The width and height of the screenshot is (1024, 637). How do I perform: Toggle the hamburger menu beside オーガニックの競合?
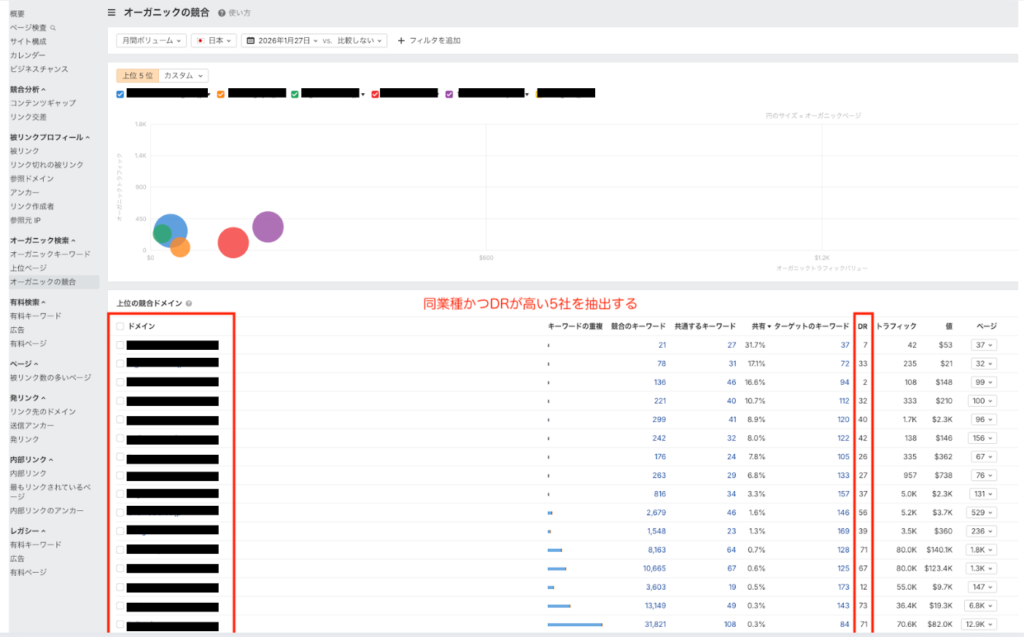[x=111, y=13]
